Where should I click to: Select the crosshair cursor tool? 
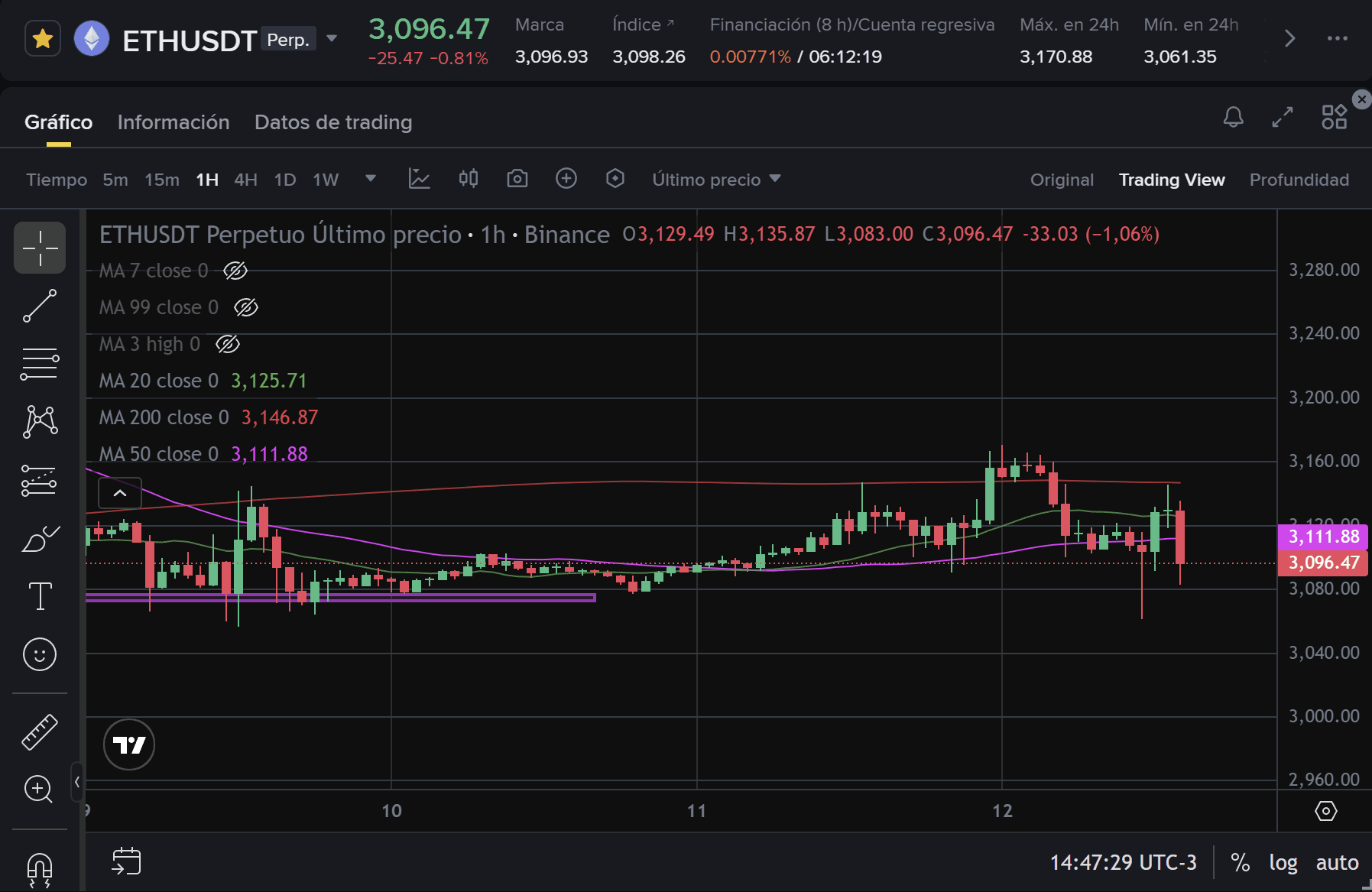[40, 248]
